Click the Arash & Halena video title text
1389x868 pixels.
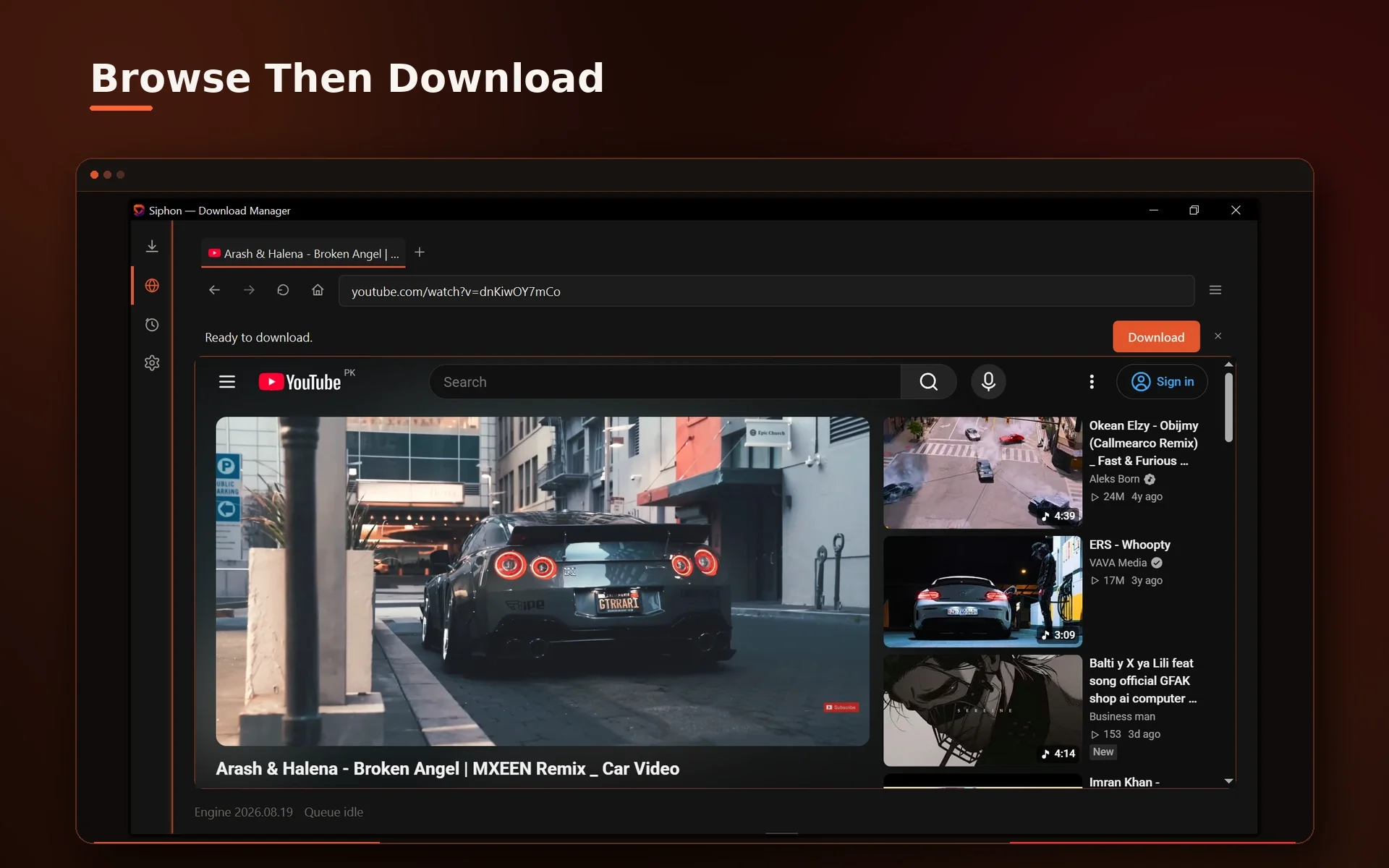coord(448,769)
